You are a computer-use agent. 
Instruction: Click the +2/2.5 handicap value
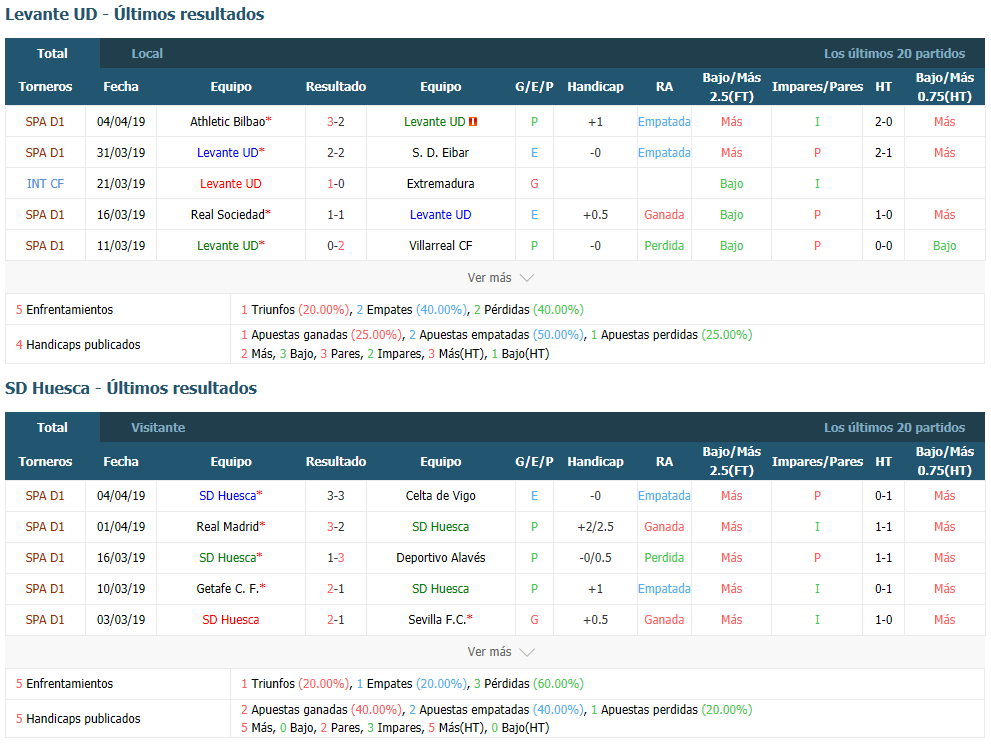click(595, 527)
